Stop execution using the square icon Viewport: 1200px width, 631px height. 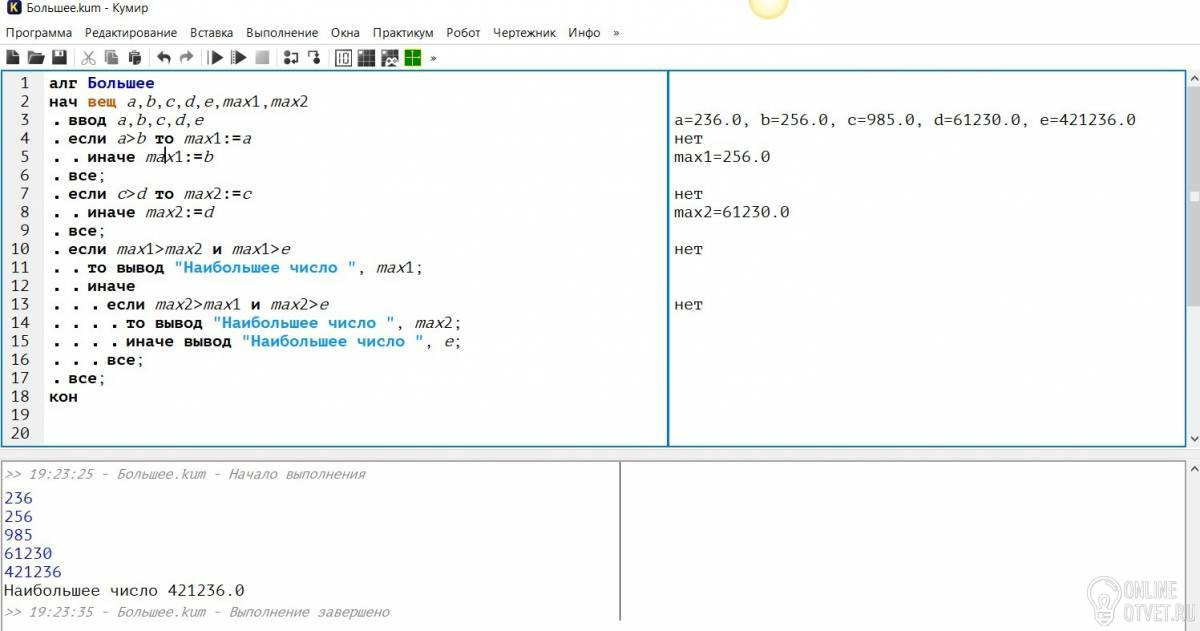click(x=262, y=58)
